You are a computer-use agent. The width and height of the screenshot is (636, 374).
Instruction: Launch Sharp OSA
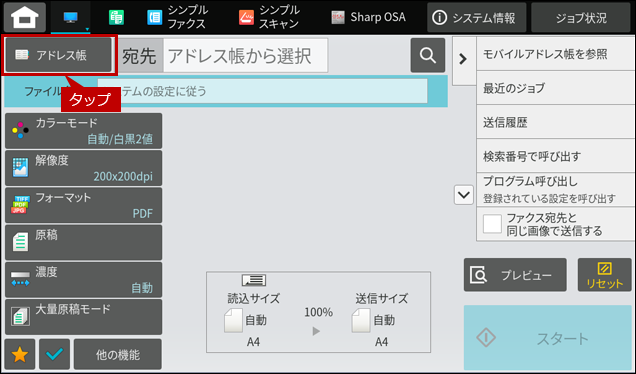click(368, 17)
